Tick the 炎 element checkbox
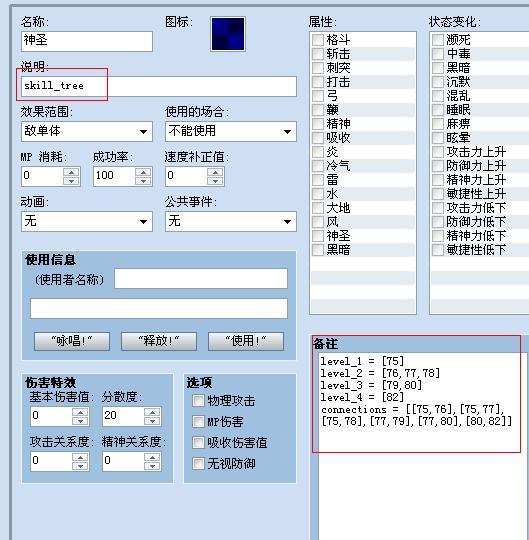The width and height of the screenshot is (529, 540). pos(318,152)
